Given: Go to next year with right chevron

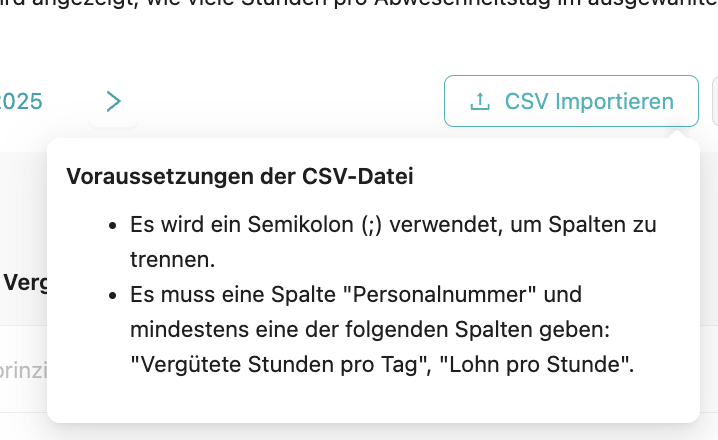Looking at the screenshot, I should click(114, 101).
